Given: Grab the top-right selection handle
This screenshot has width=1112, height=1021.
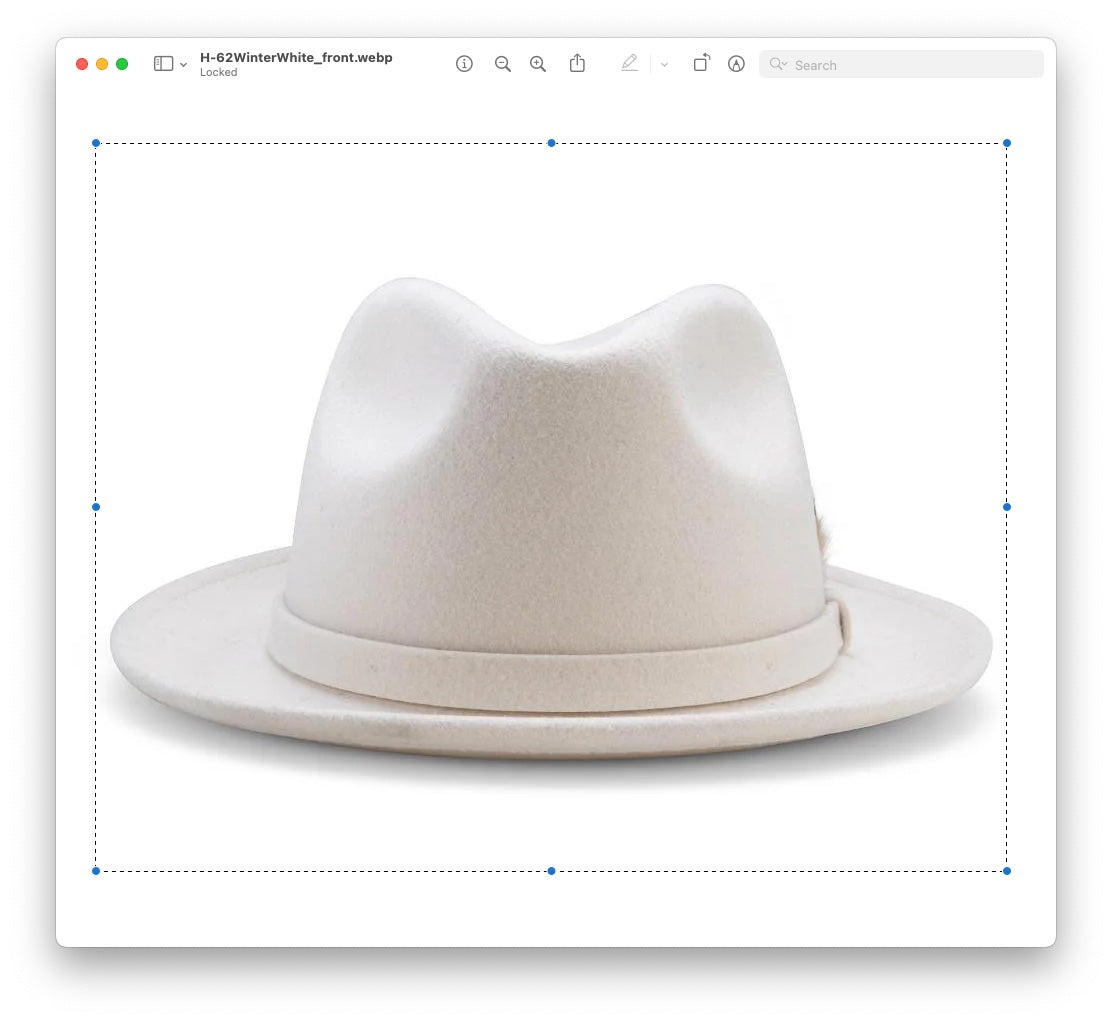Looking at the screenshot, I should [x=1006, y=143].
